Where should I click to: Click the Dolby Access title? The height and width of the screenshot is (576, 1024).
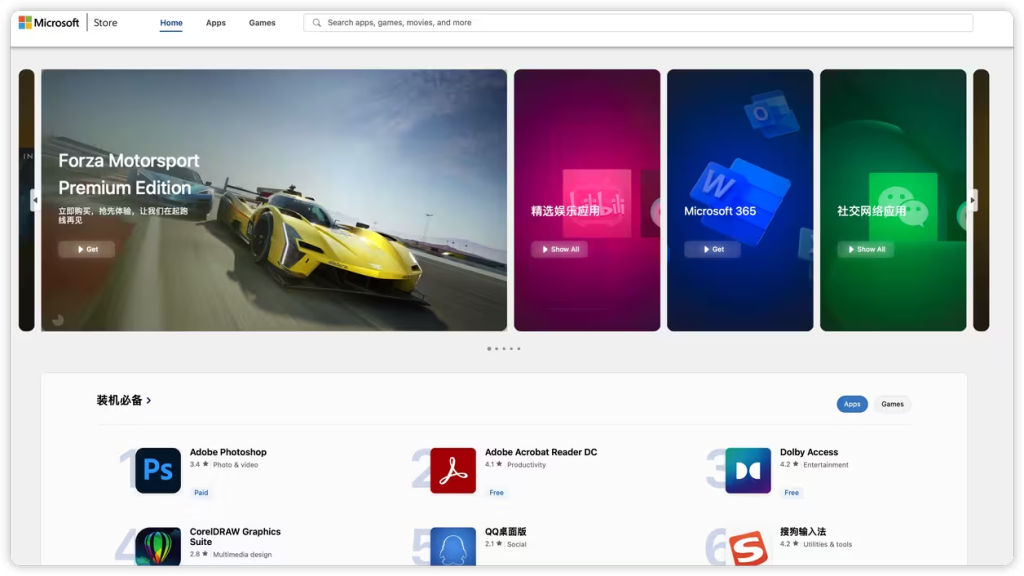pyautogui.click(x=808, y=452)
